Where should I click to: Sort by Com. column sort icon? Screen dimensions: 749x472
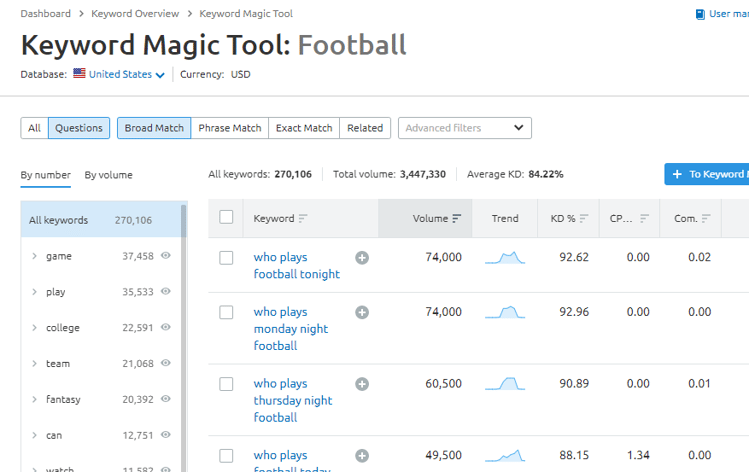[x=706, y=218]
